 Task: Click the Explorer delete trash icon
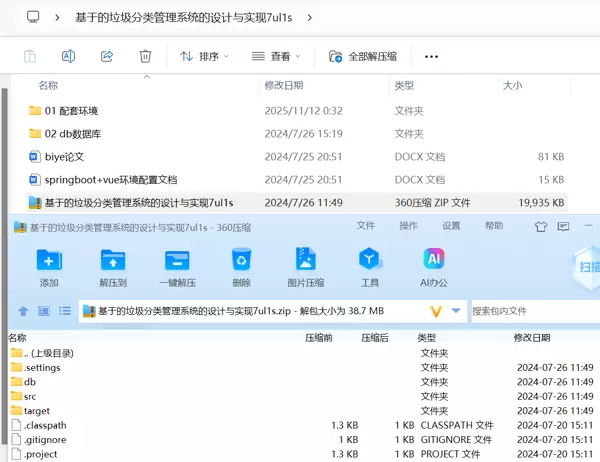[145, 57]
